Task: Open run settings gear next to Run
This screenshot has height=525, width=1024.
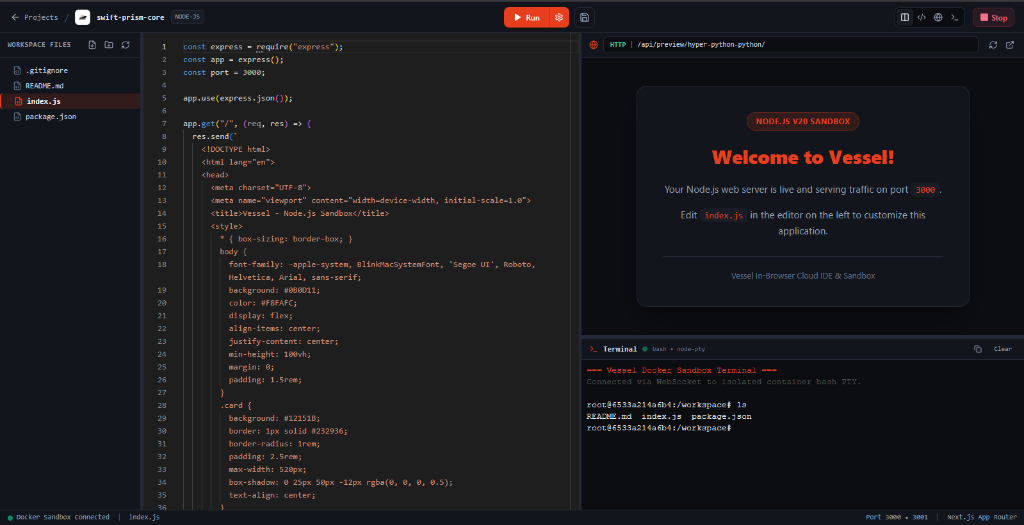Action: click(x=559, y=18)
